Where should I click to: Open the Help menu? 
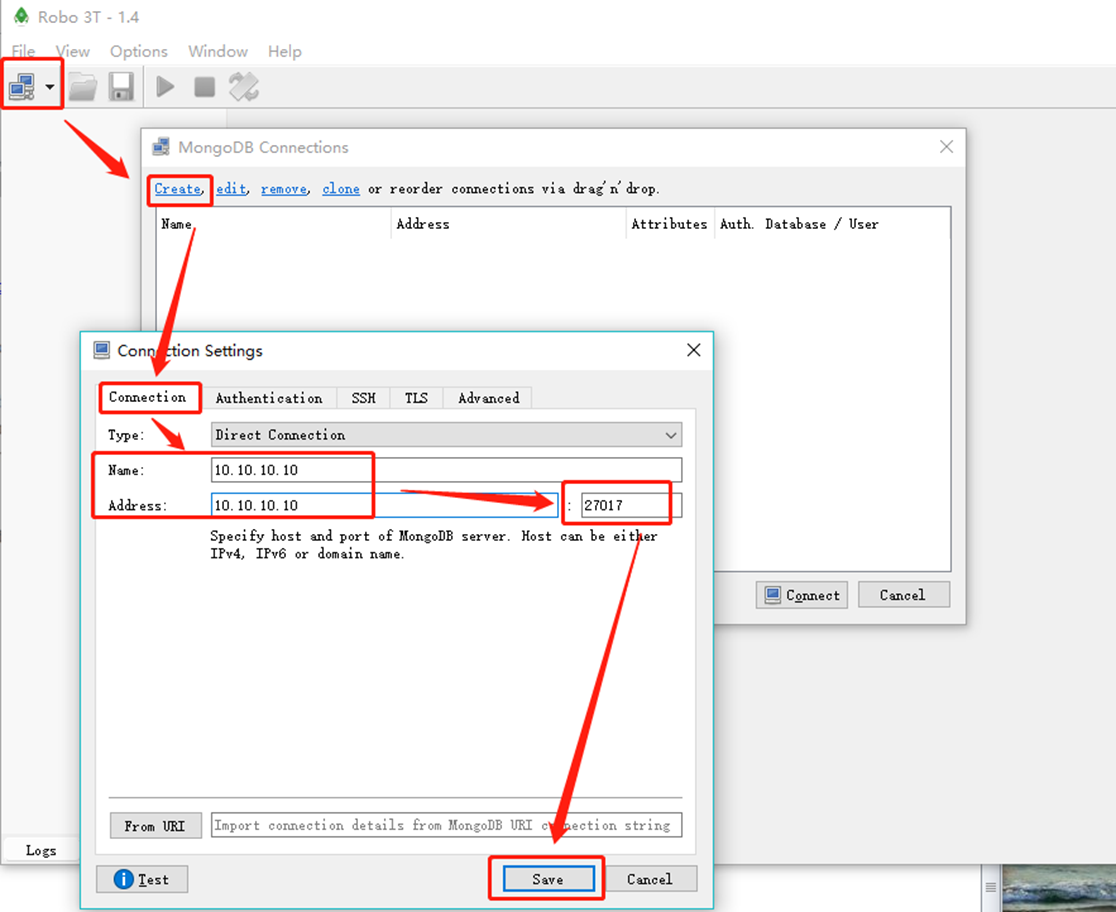[285, 51]
